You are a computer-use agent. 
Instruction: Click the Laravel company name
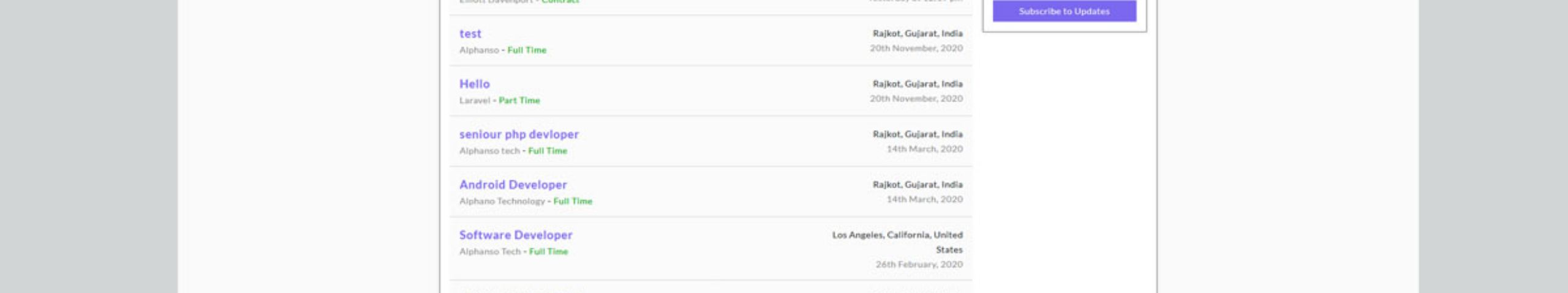pos(475,100)
